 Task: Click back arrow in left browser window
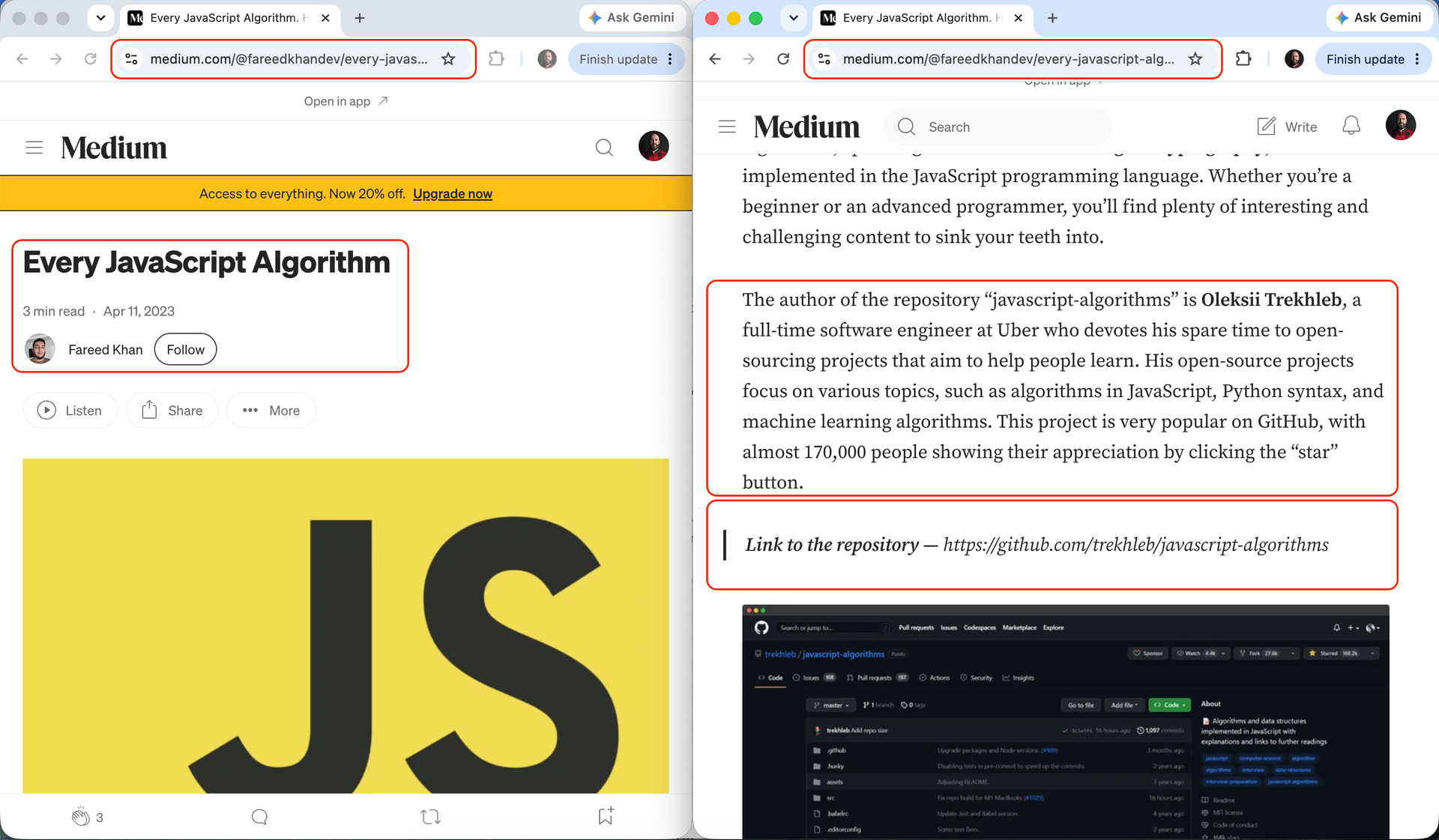pyautogui.click(x=22, y=59)
